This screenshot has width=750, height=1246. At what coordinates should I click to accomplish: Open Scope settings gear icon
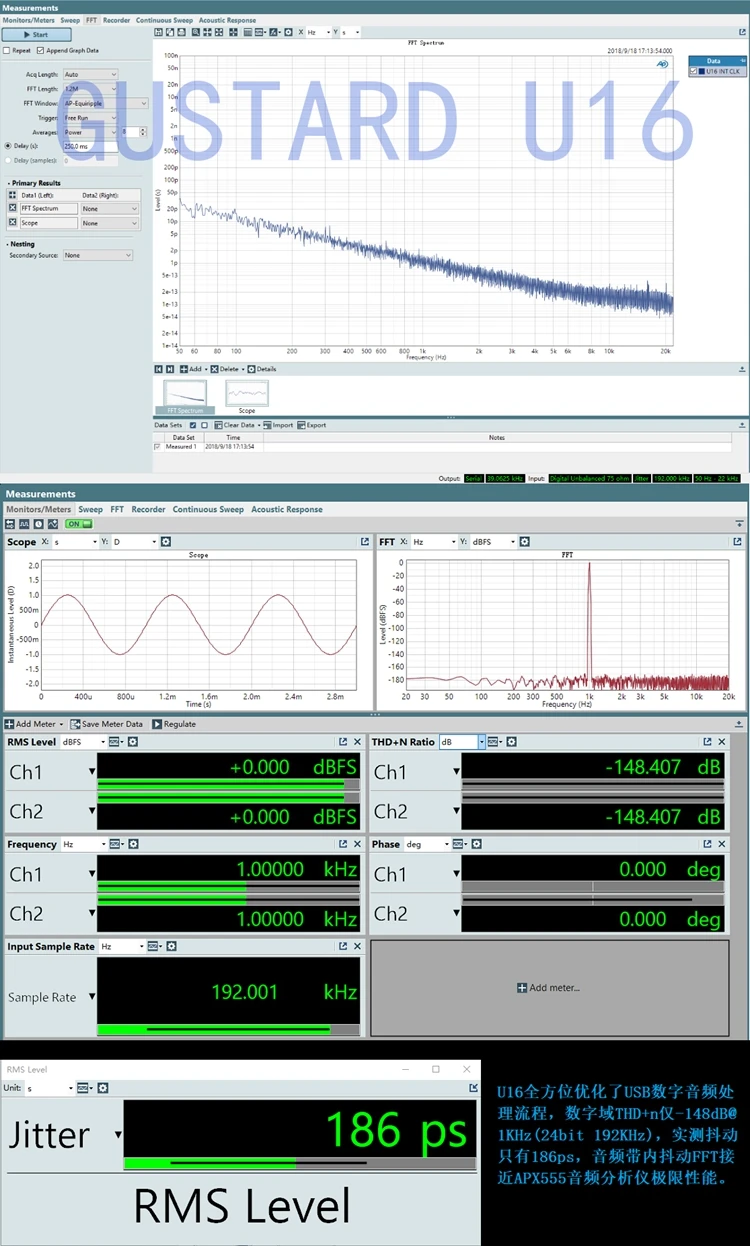tap(167, 542)
